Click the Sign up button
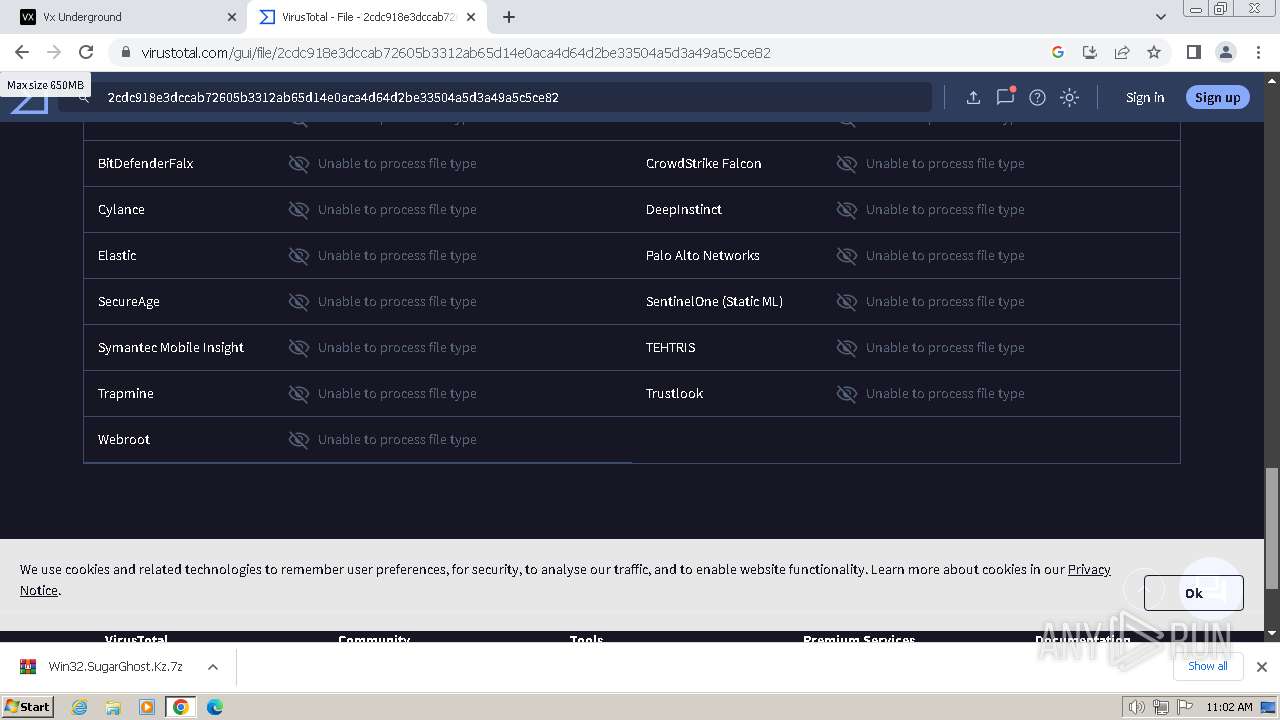This screenshot has height=720, width=1280. pyautogui.click(x=1217, y=97)
